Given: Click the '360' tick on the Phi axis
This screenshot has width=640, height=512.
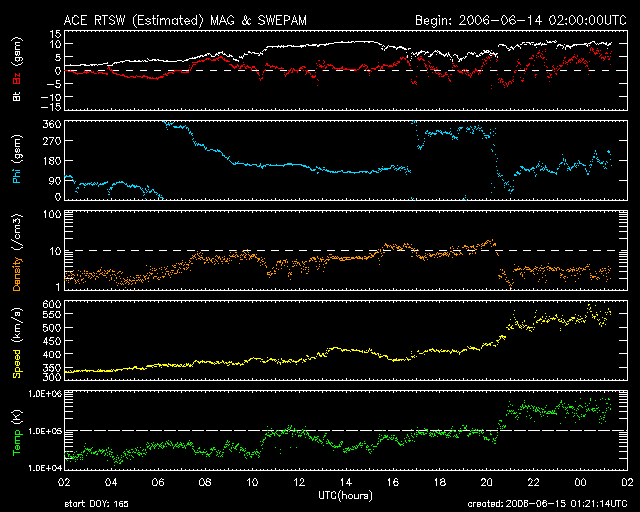Looking at the screenshot, I should point(52,125).
